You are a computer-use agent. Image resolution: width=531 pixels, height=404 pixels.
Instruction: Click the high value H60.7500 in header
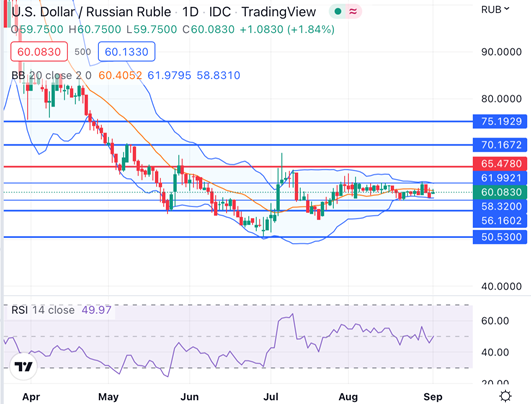pyautogui.click(x=95, y=29)
